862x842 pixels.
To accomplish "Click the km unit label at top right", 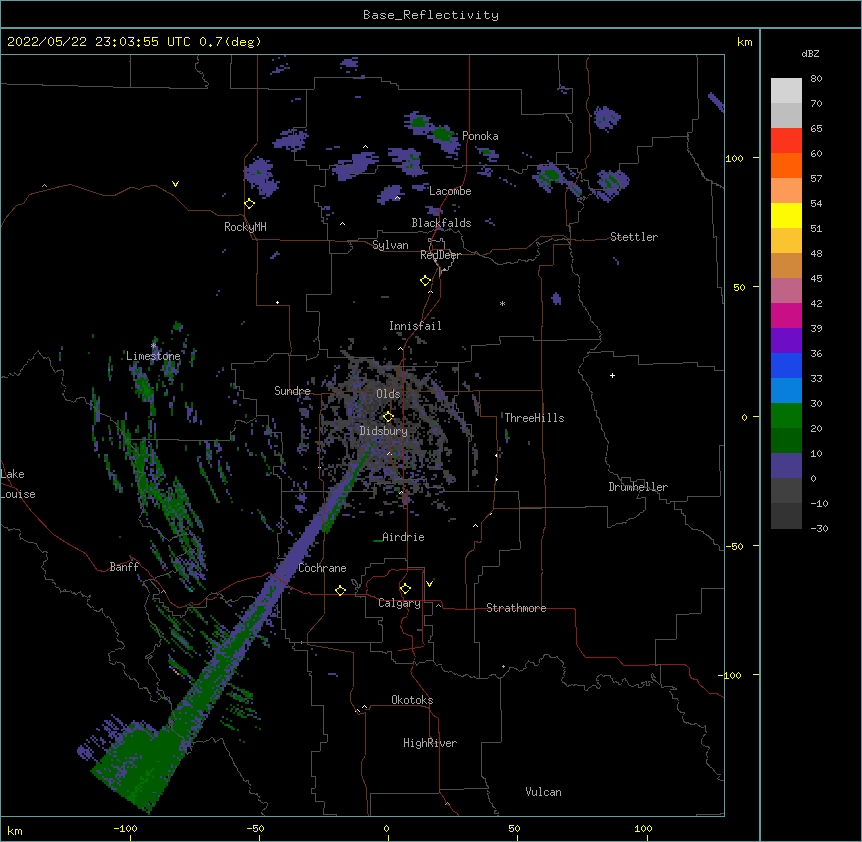I will point(744,42).
